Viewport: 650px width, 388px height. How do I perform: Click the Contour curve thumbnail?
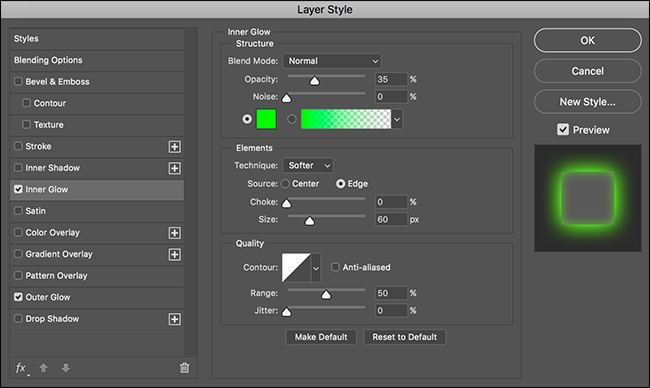[x=296, y=268]
